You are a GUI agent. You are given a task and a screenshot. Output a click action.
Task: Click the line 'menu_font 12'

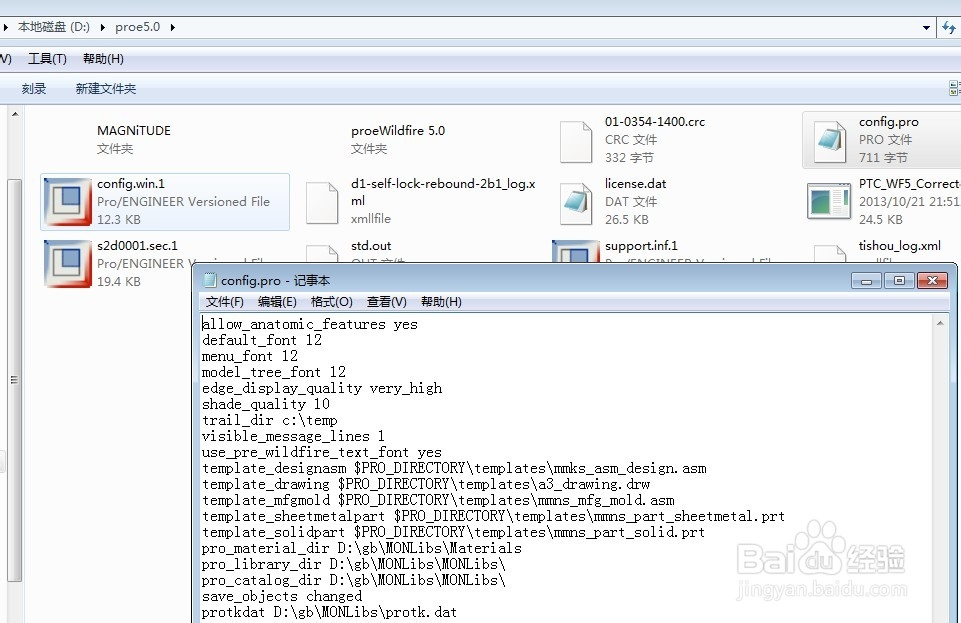249,356
